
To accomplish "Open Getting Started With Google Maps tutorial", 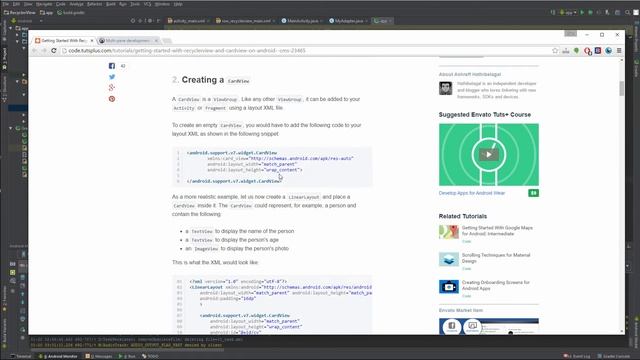I will tap(497, 231).
